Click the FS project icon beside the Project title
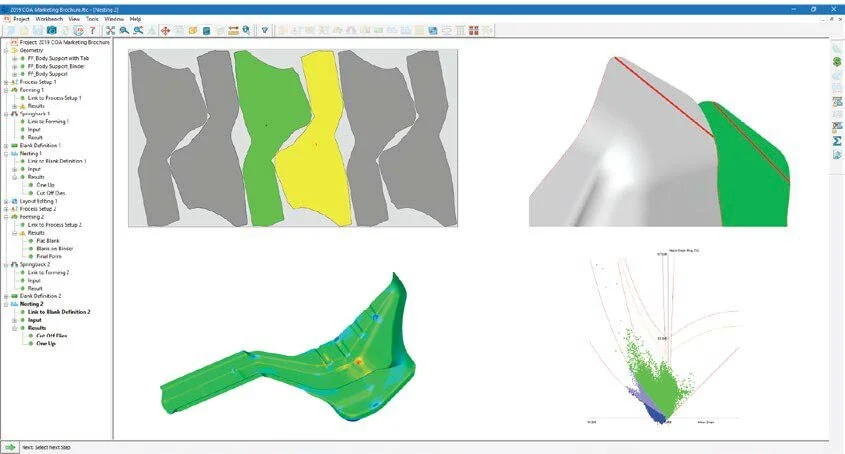The width and height of the screenshot is (845, 454). tap(15, 42)
